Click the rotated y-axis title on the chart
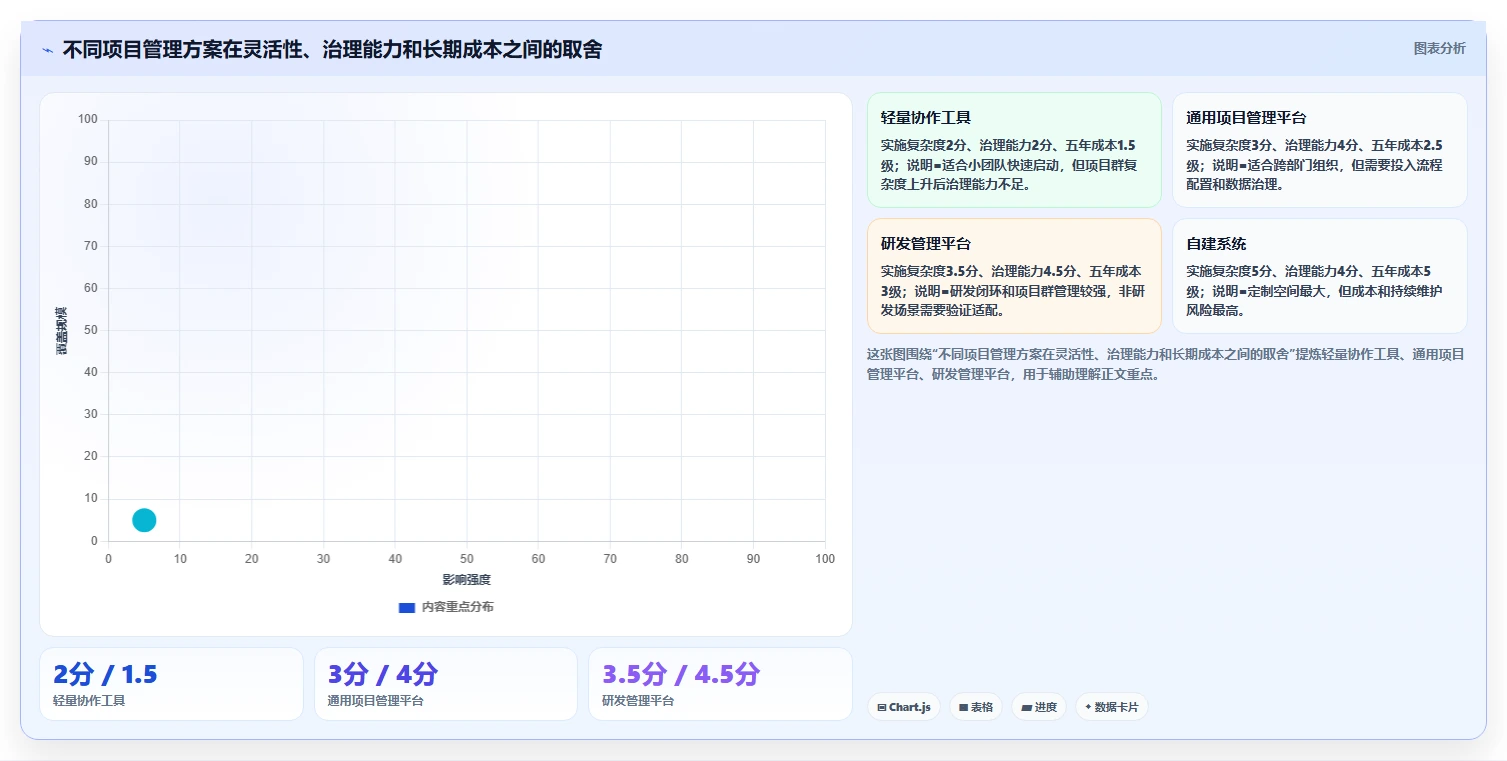Viewport: 1507px width, 761px height. click(x=62, y=330)
